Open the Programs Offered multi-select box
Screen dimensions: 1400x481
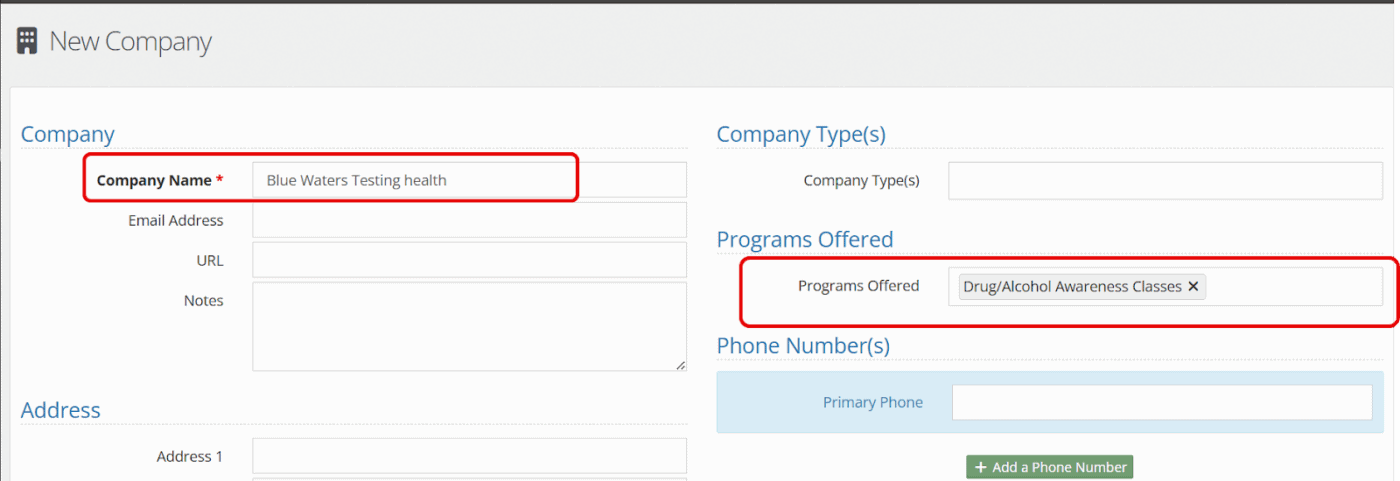coord(1290,287)
